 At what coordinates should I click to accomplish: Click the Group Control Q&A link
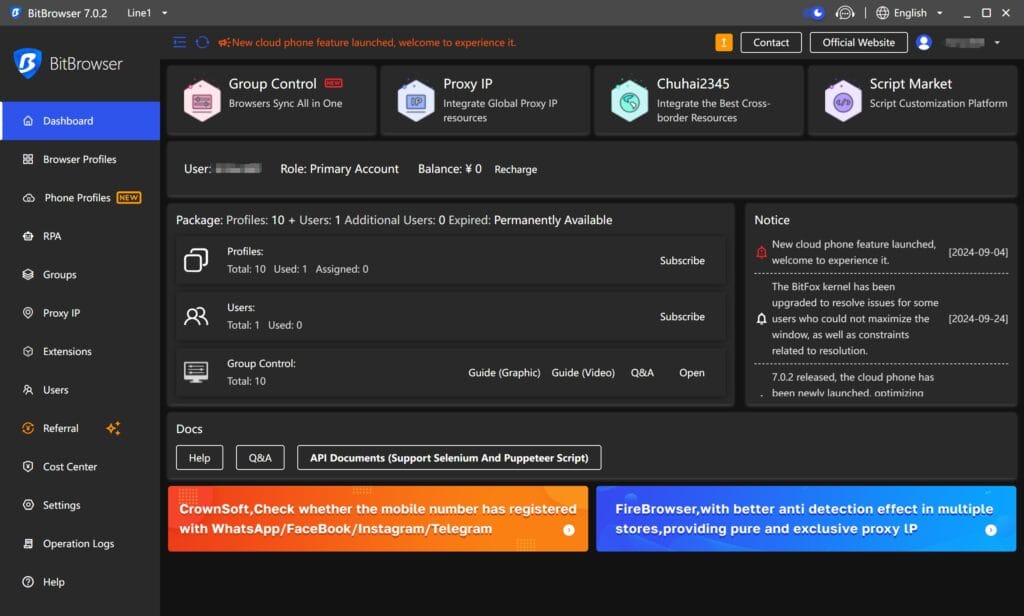pos(642,373)
